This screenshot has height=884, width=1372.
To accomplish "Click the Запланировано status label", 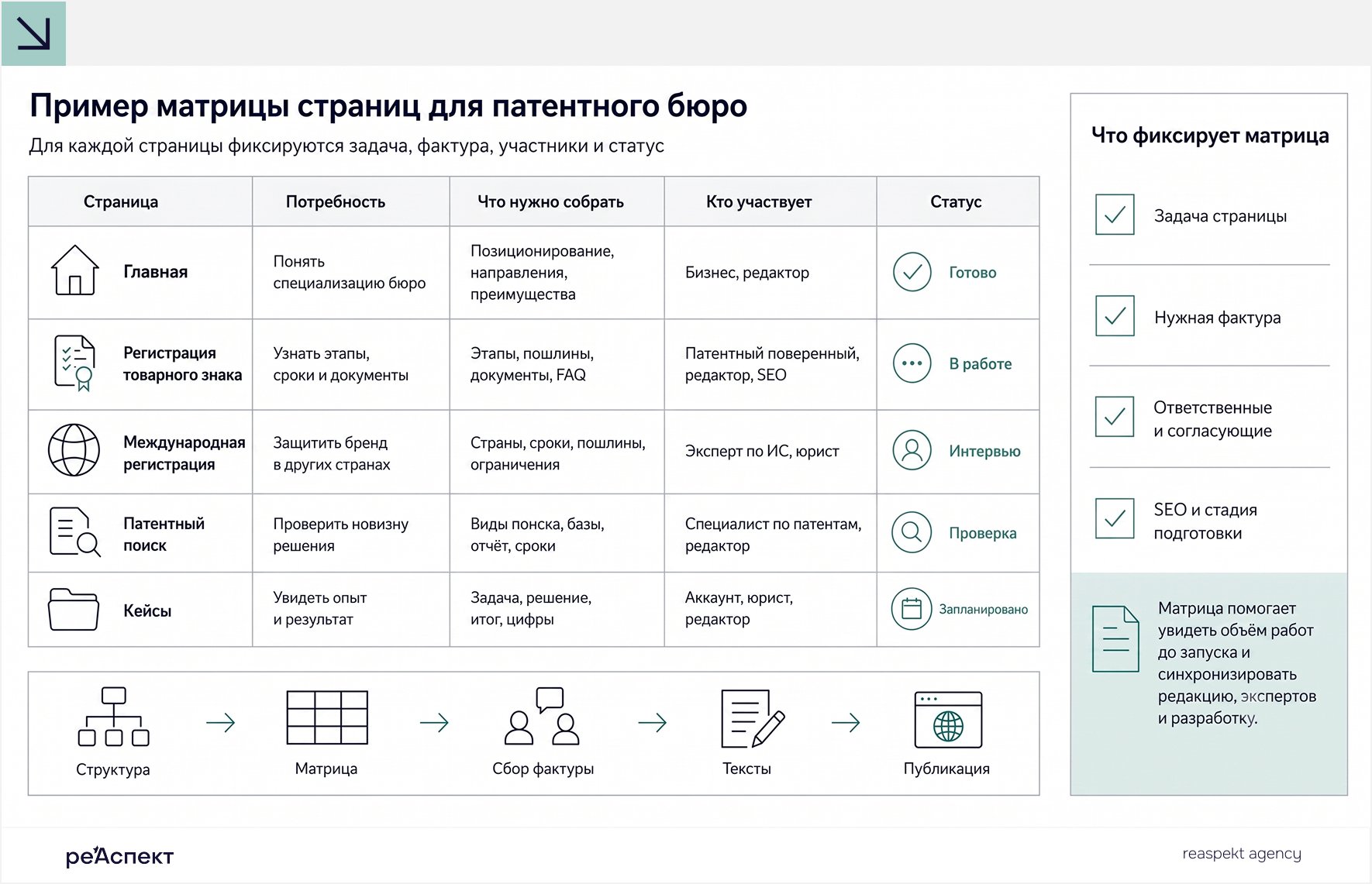I will pos(984,610).
